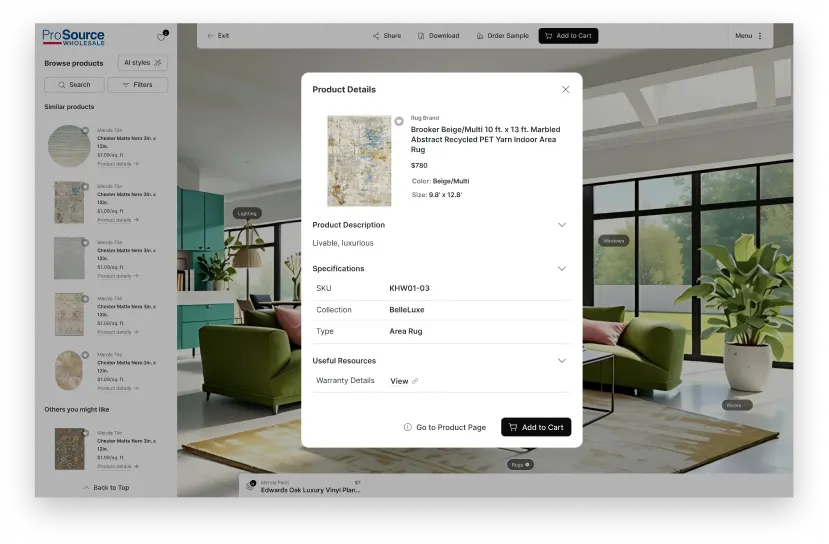Open the AI styles button

tap(143, 63)
